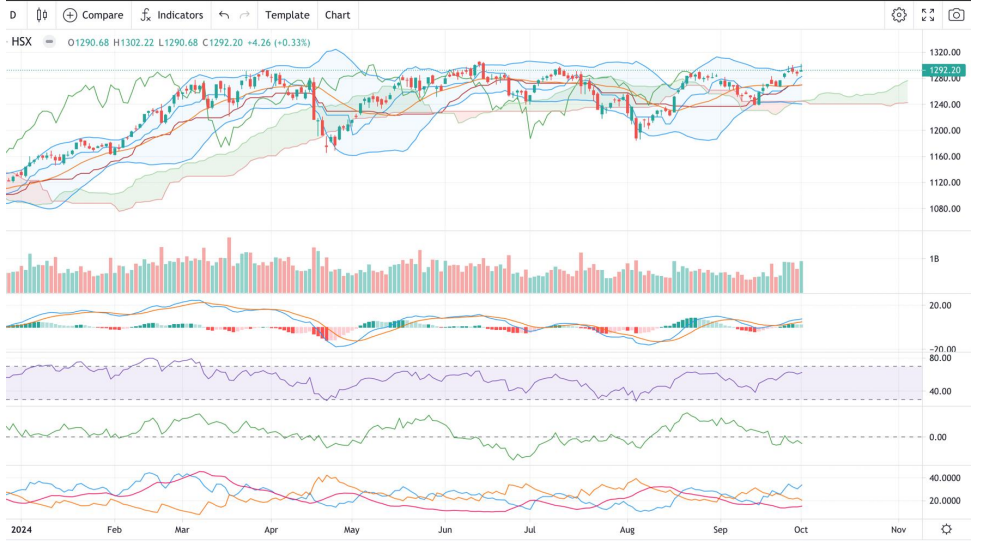Enter fullscreen chart mode
The height and width of the screenshot is (553, 983).
point(928,15)
